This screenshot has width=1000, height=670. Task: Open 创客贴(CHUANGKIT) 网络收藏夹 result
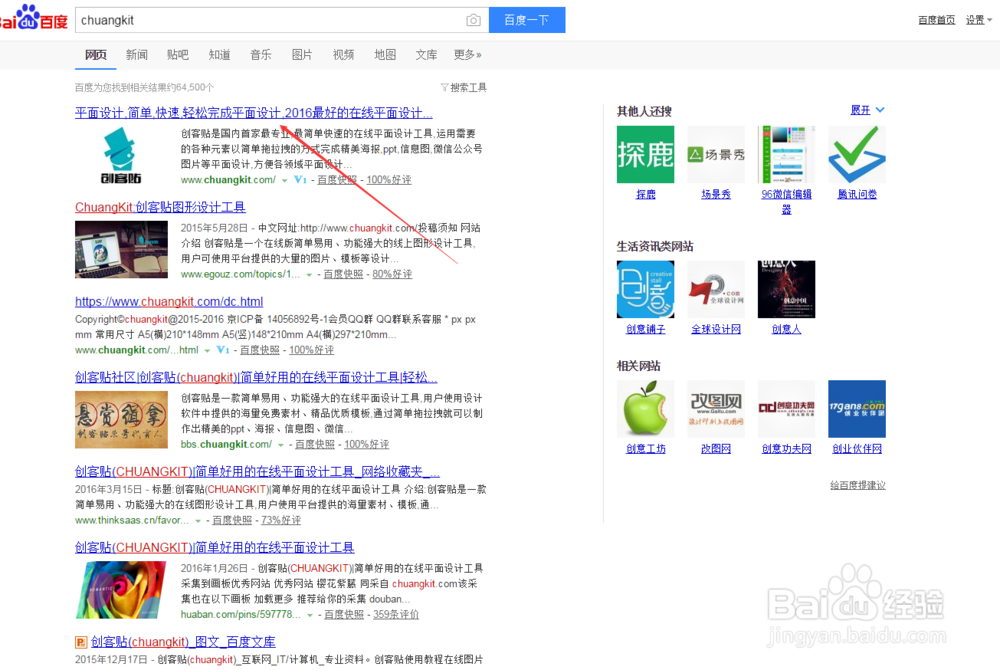pos(257,472)
